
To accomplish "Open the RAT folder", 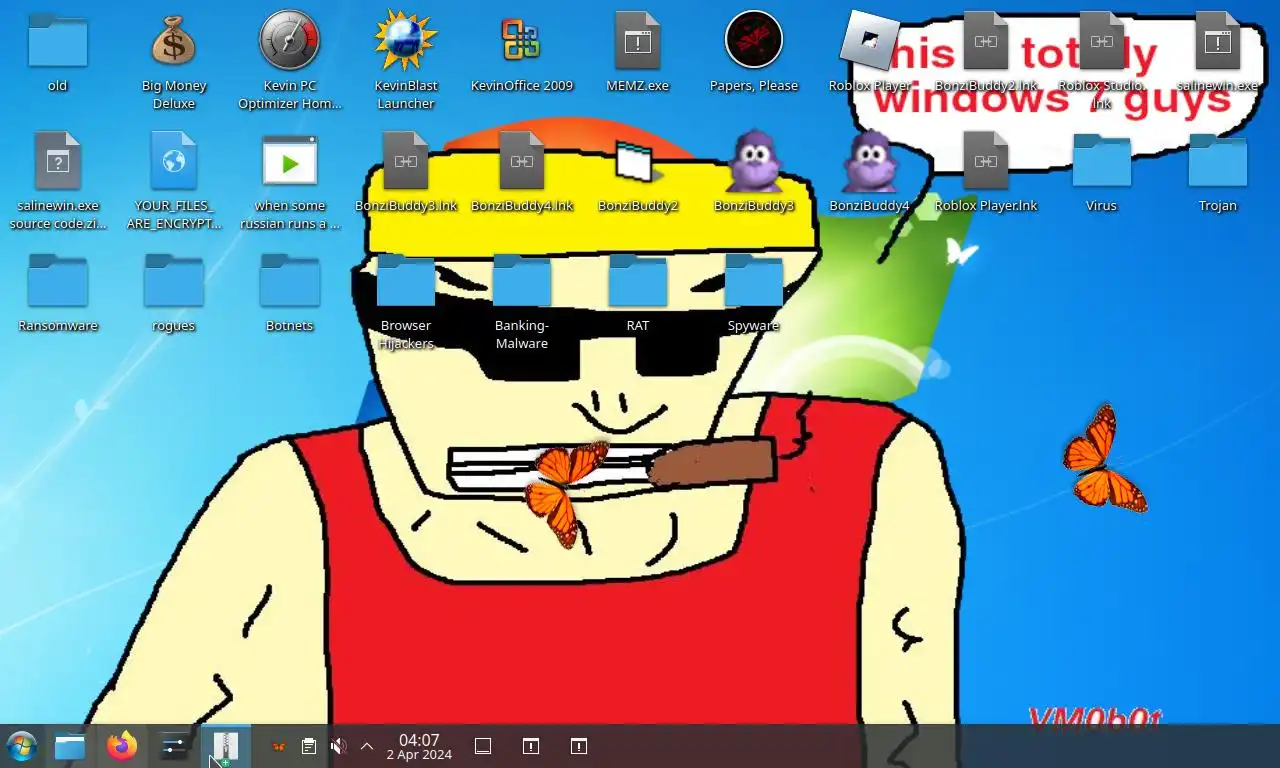I will (638, 280).
